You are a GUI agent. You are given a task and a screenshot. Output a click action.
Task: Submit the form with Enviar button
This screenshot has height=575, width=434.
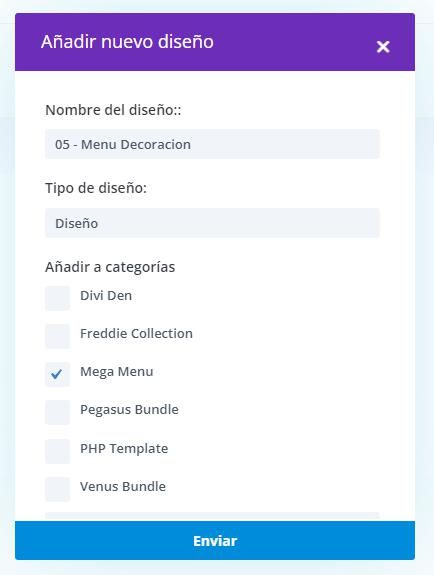pyautogui.click(x=215, y=541)
